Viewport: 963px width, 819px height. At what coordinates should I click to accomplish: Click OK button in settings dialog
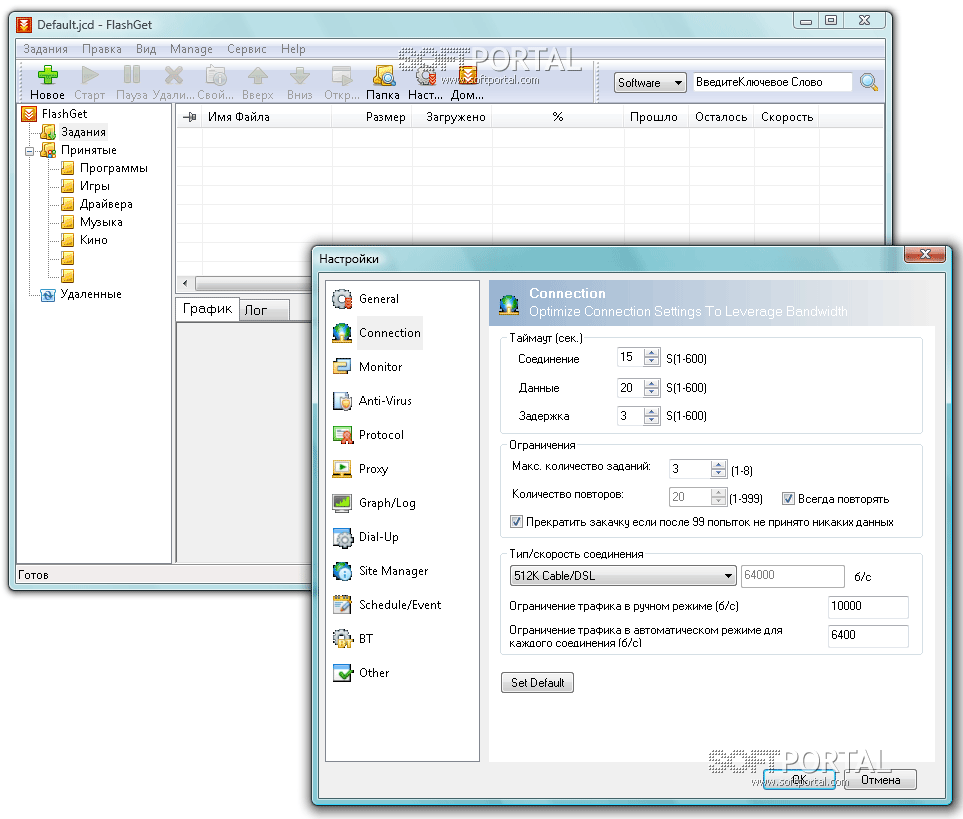click(x=799, y=780)
